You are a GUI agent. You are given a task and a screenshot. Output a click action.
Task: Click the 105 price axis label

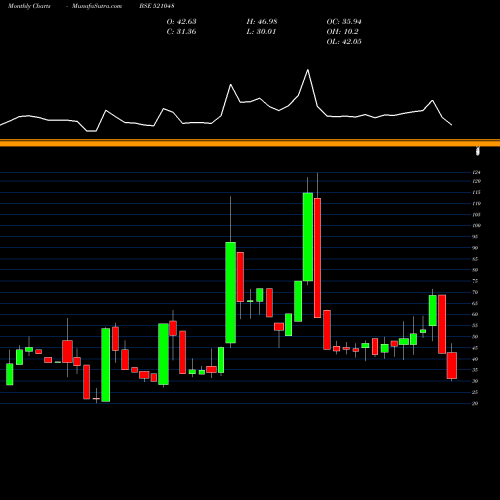coord(476,215)
